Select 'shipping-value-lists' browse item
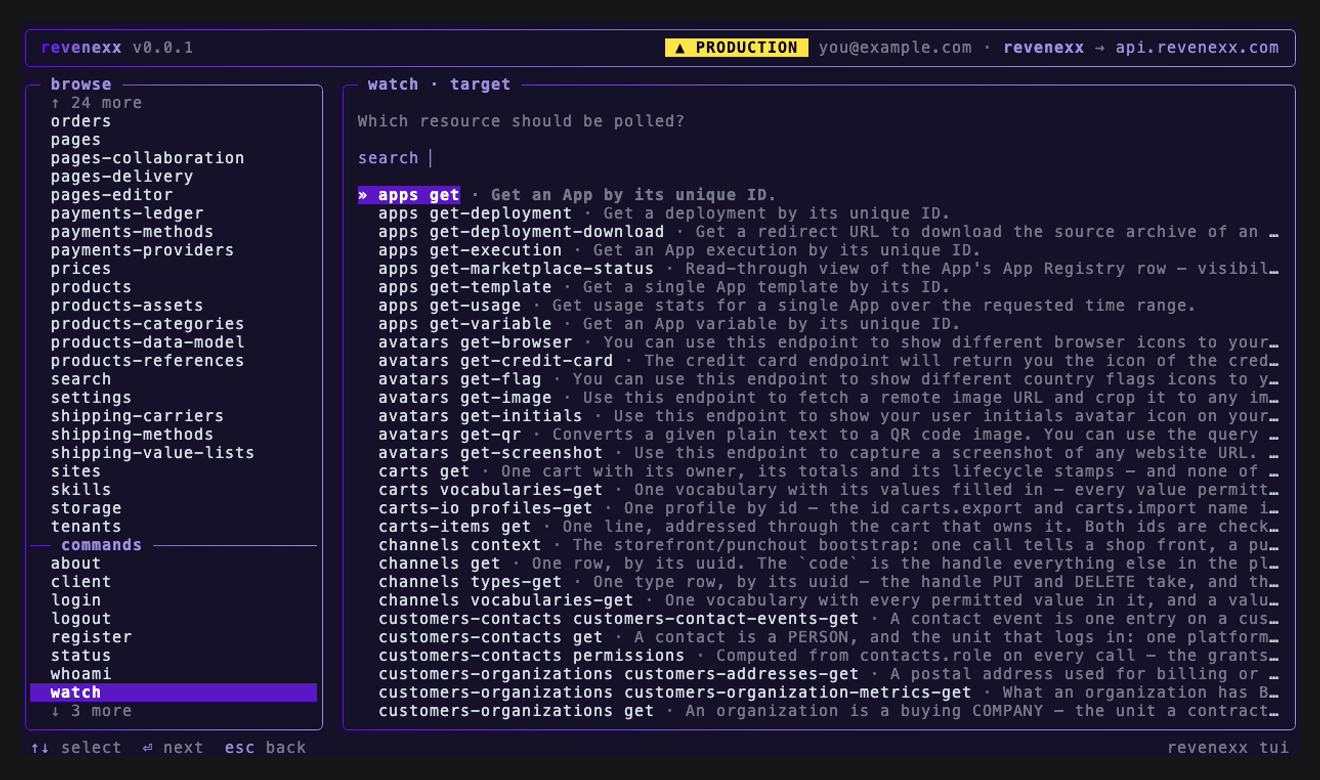Viewport: 1320px width, 780px height. pos(153,453)
